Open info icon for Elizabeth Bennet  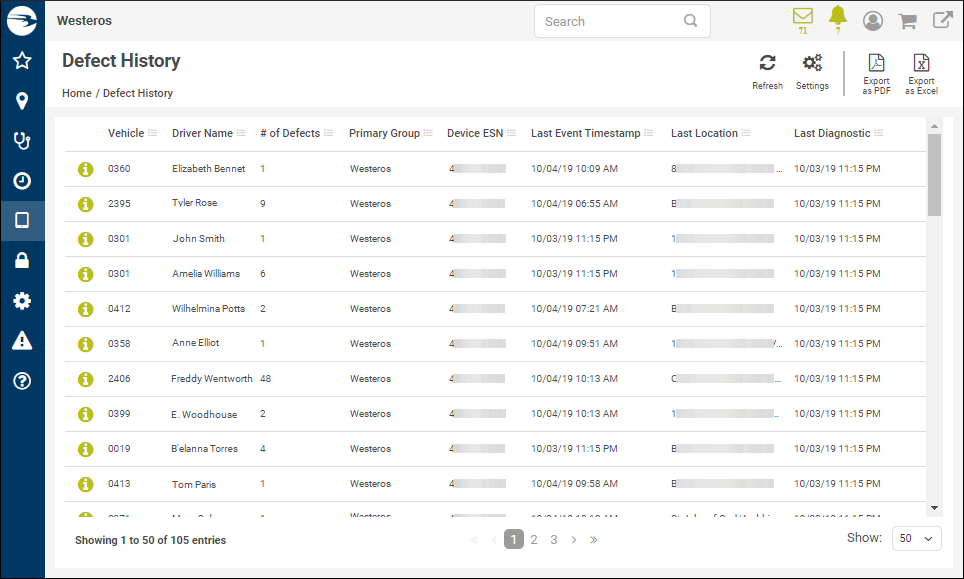tap(85, 169)
